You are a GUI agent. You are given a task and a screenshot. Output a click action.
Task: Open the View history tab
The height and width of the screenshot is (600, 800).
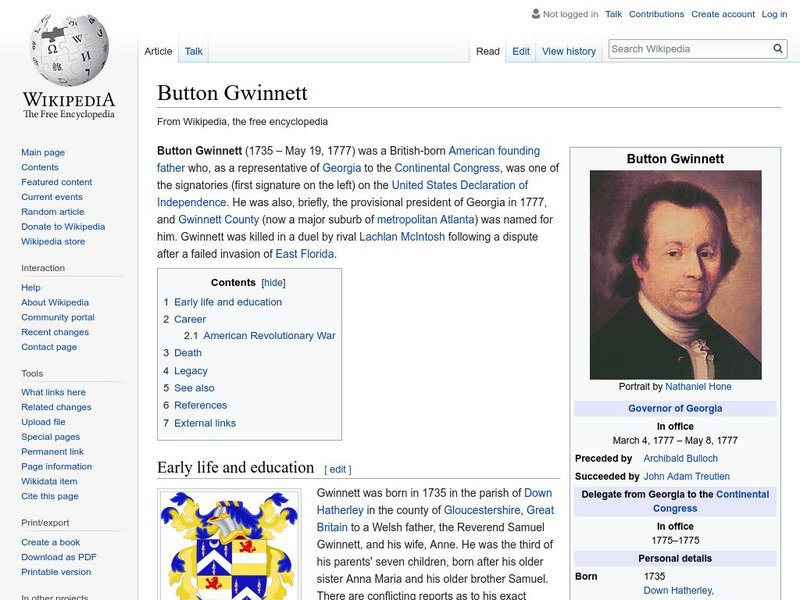click(x=568, y=50)
